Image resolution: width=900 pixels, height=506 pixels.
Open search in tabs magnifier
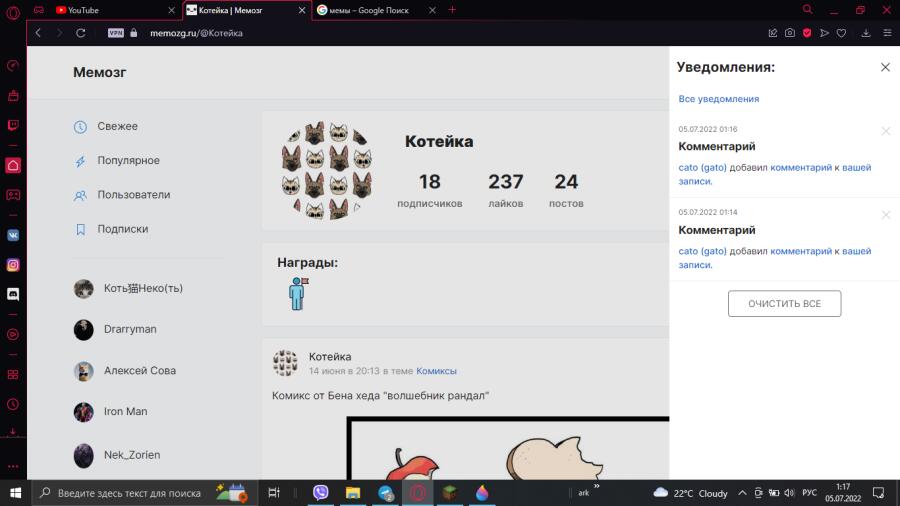coord(808,10)
